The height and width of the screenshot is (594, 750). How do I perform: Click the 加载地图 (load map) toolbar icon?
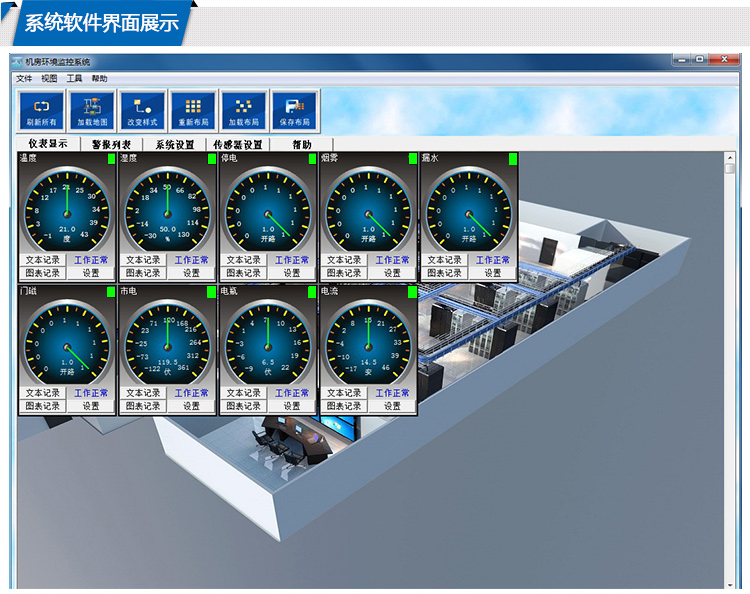click(x=92, y=110)
